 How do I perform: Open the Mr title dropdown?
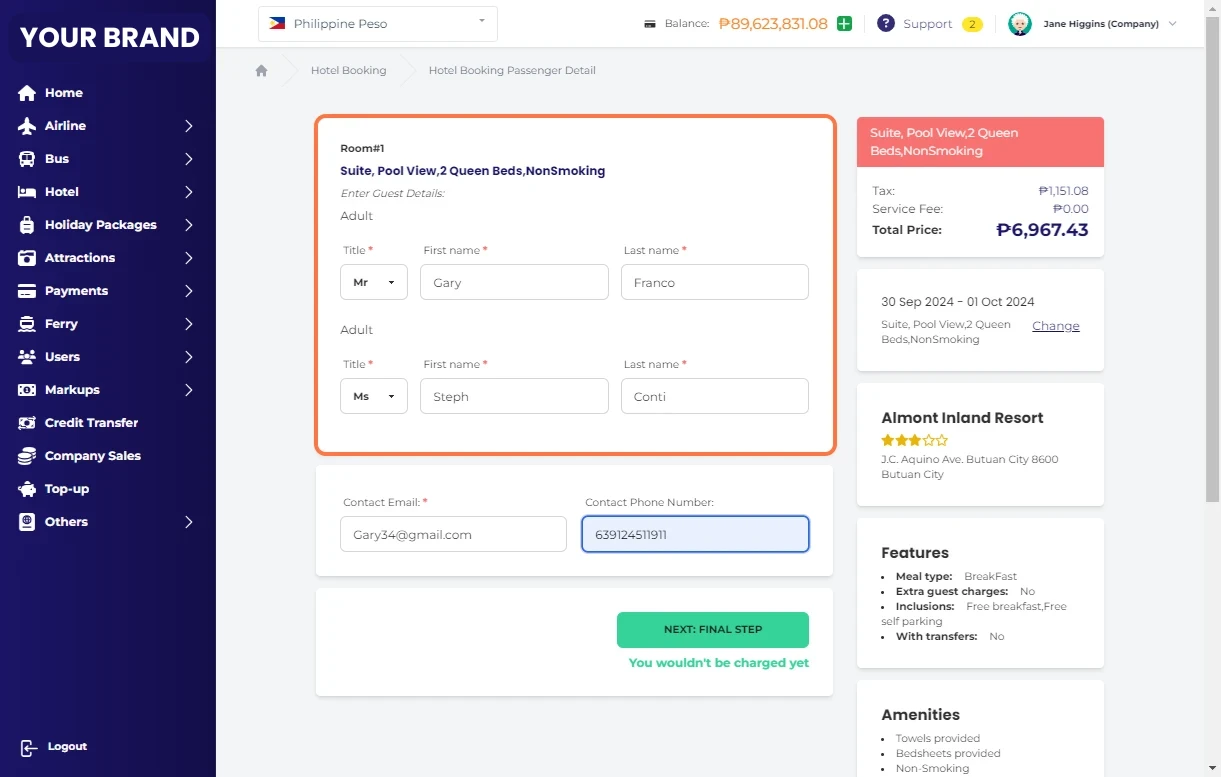click(374, 283)
